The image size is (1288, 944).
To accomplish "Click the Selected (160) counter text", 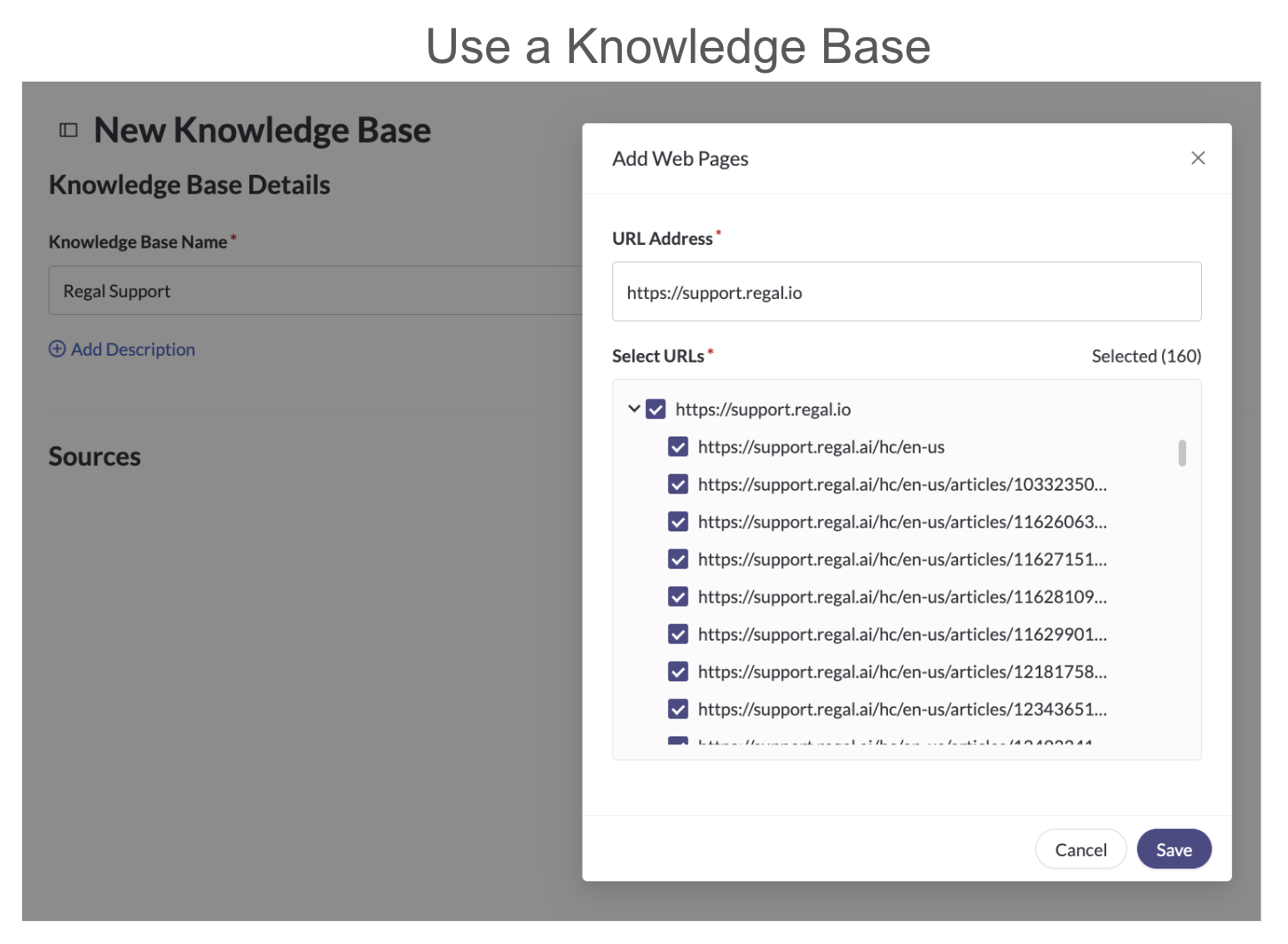I will tap(1146, 356).
